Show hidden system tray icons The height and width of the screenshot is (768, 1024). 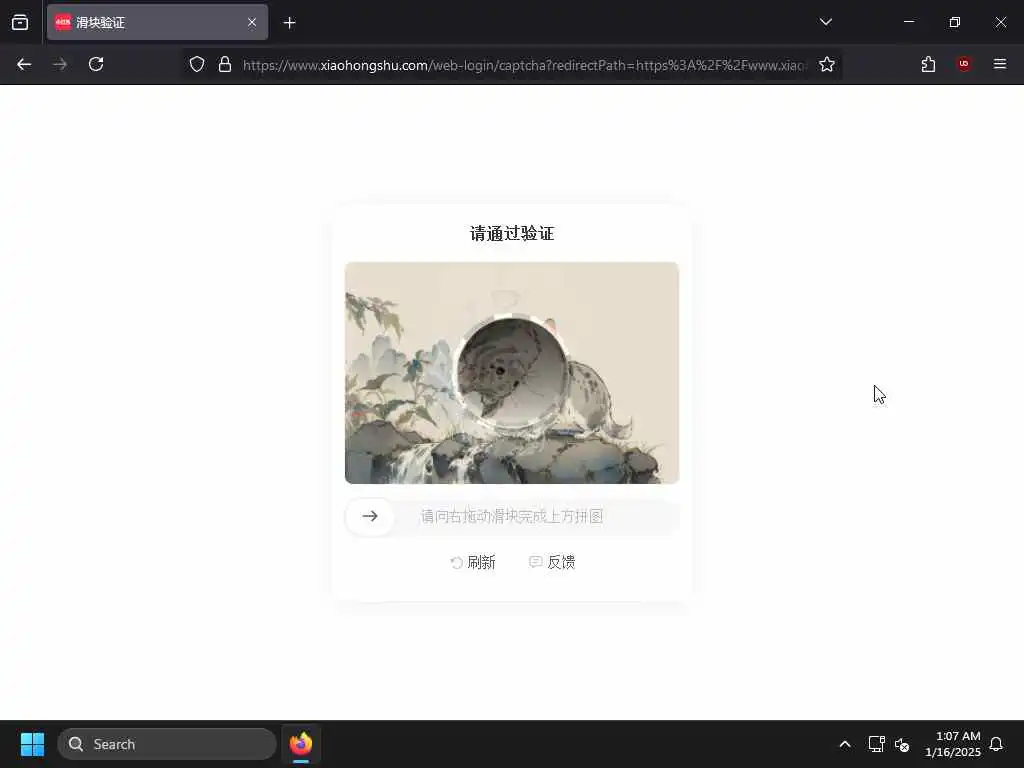(844, 744)
